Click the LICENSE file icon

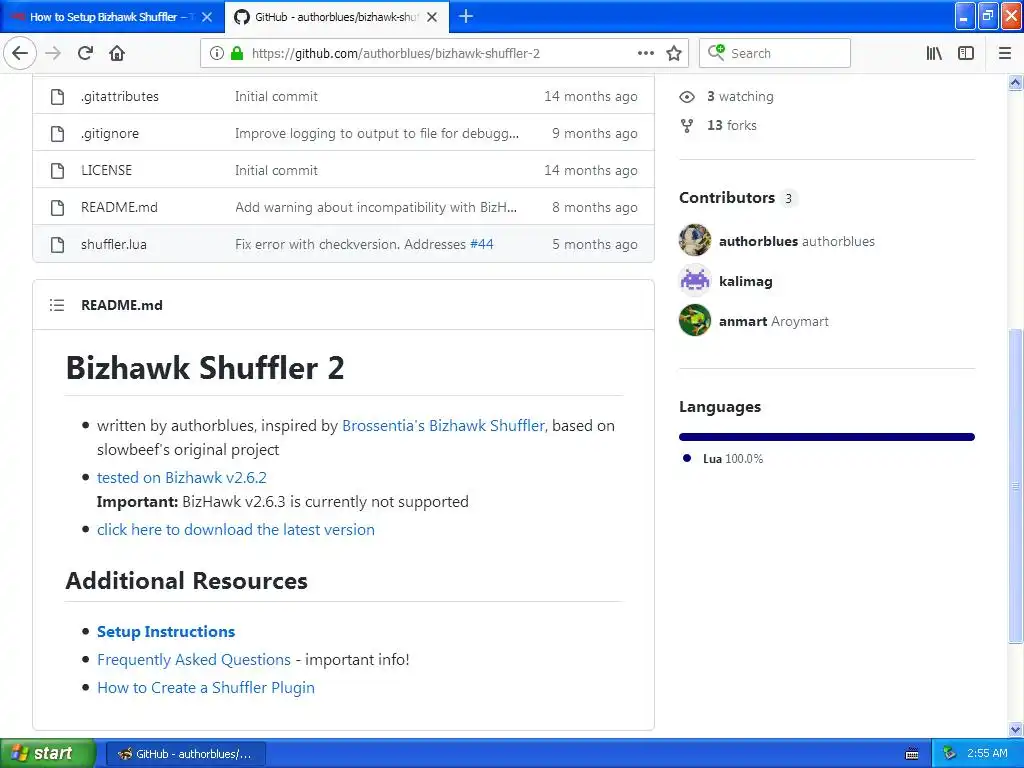(x=57, y=170)
